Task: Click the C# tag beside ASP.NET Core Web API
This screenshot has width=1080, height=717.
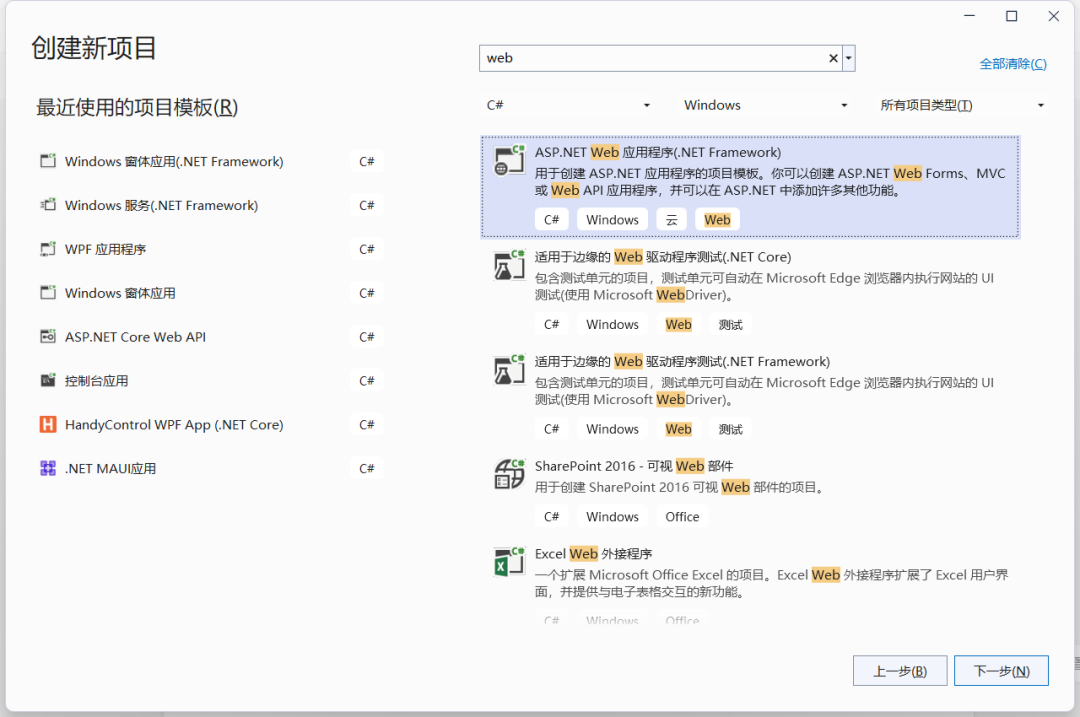Action: [366, 337]
